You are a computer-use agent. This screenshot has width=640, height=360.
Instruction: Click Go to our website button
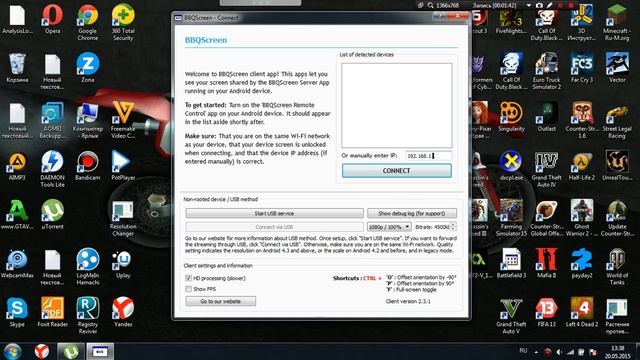click(221, 301)
